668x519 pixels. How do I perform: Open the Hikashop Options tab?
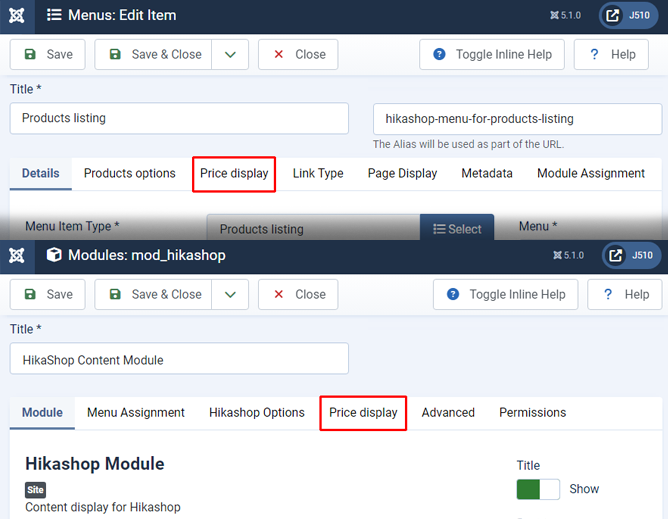point(257,412)
